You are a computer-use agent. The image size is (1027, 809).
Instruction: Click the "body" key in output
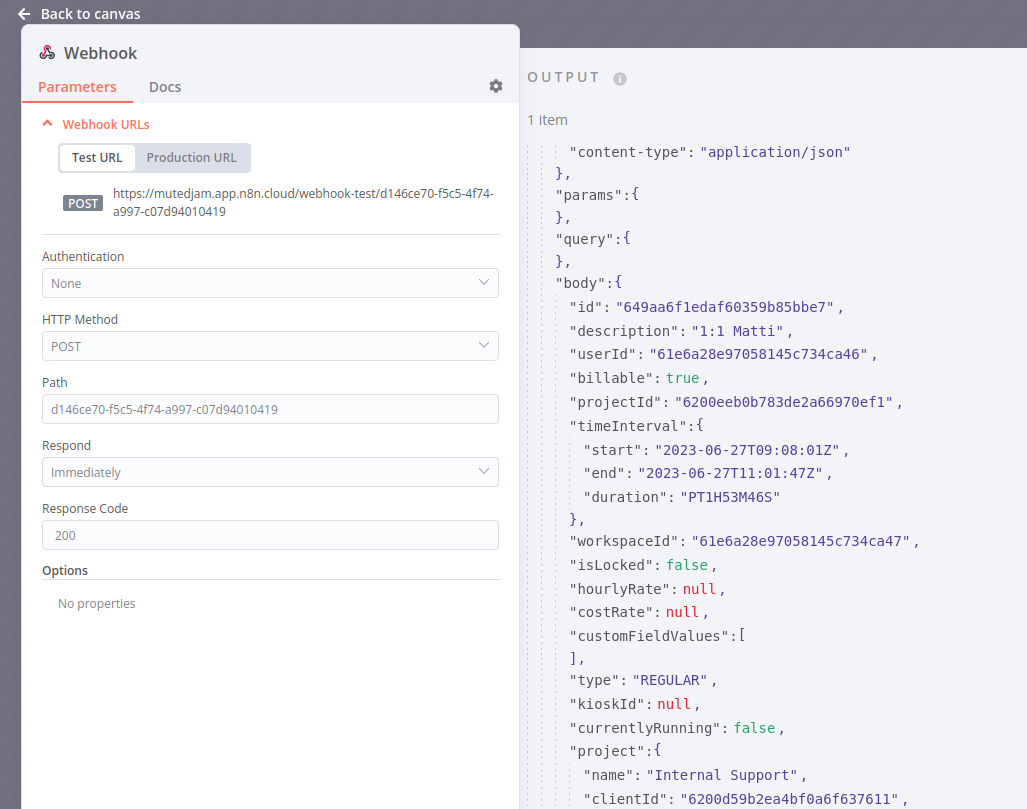pos(581,283)
